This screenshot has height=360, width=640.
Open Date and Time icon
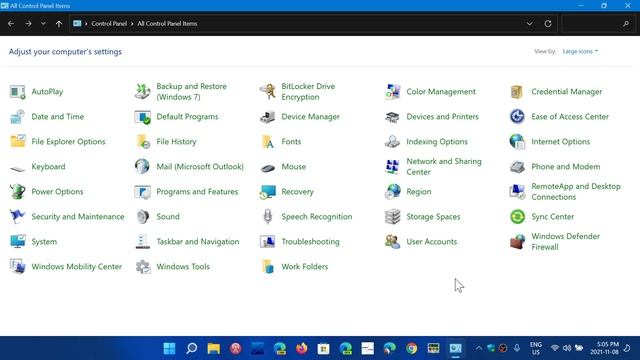point(17,117)
